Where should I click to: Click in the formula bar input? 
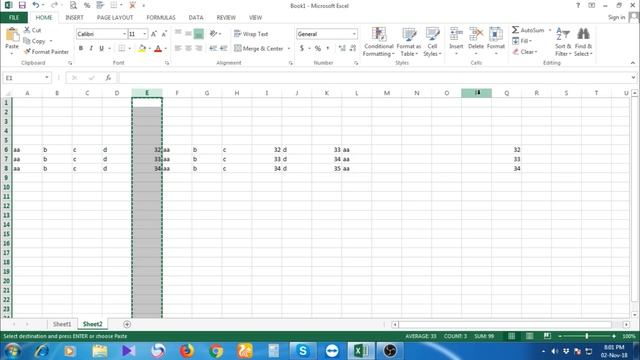click(x=373, y=78)
